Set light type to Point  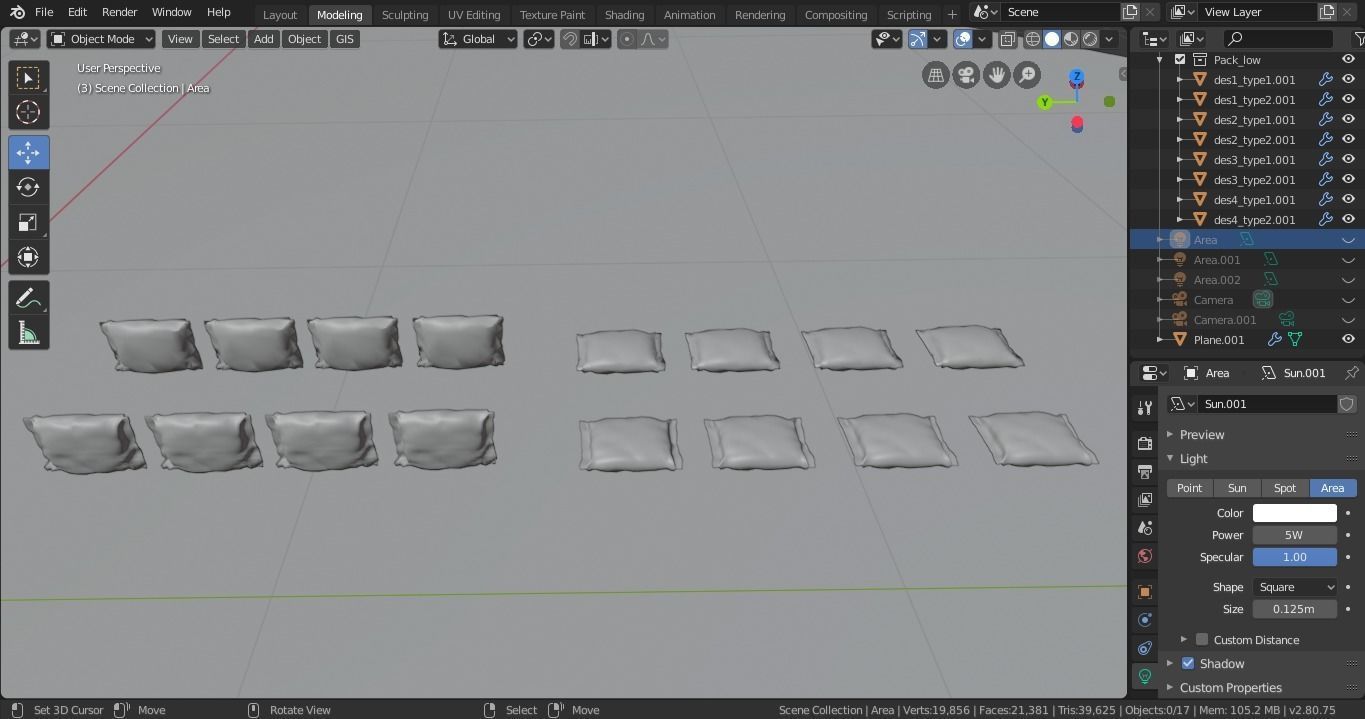(x=1189, y=488)
